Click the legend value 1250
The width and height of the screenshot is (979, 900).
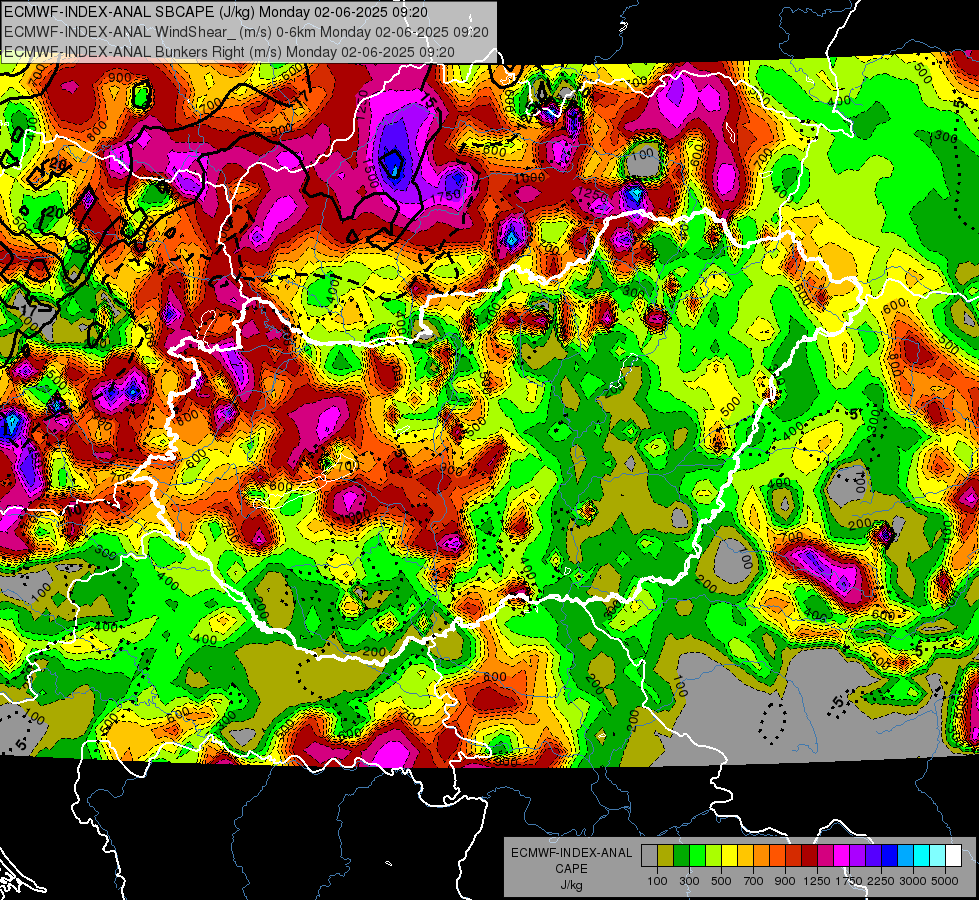817,881
